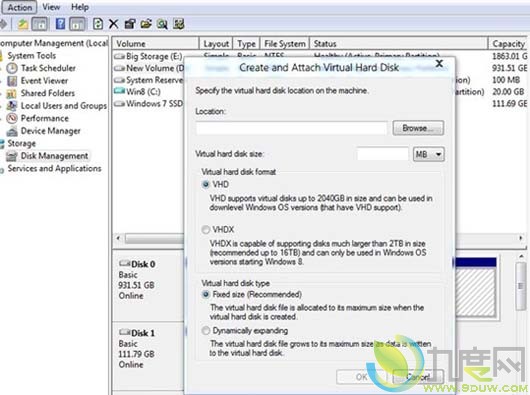The image size is (530, 395).
Task: Select Disk Management in the tree
Action: coord(54,156)
